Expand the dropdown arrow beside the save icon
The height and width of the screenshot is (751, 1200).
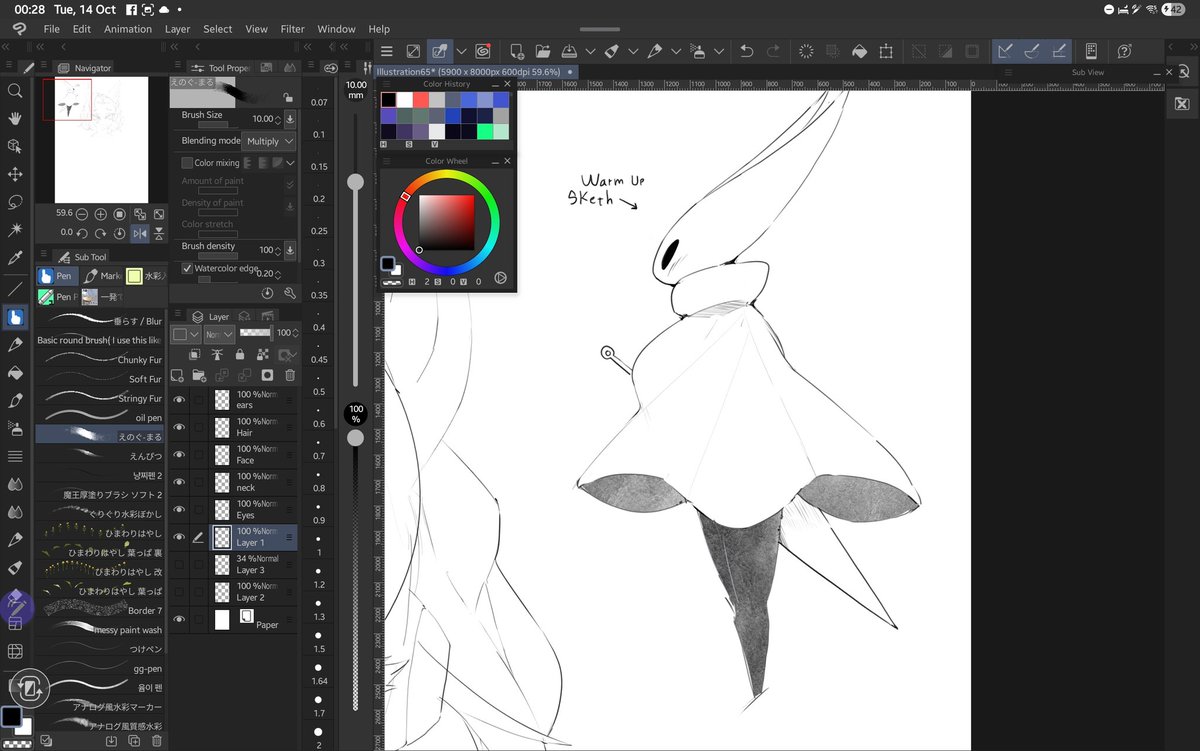[x=590, y=51]
